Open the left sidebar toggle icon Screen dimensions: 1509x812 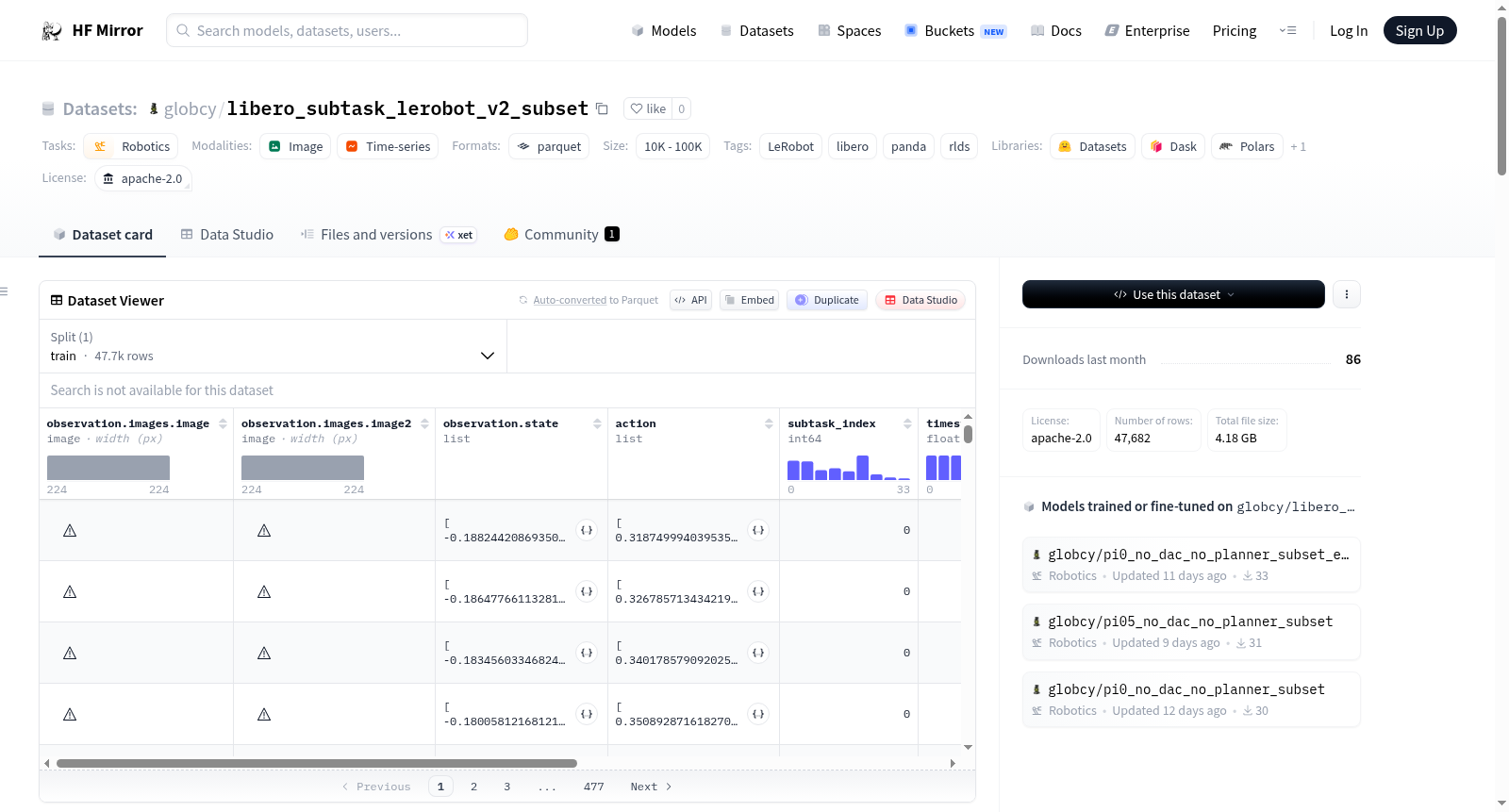[x=5, y=291]
